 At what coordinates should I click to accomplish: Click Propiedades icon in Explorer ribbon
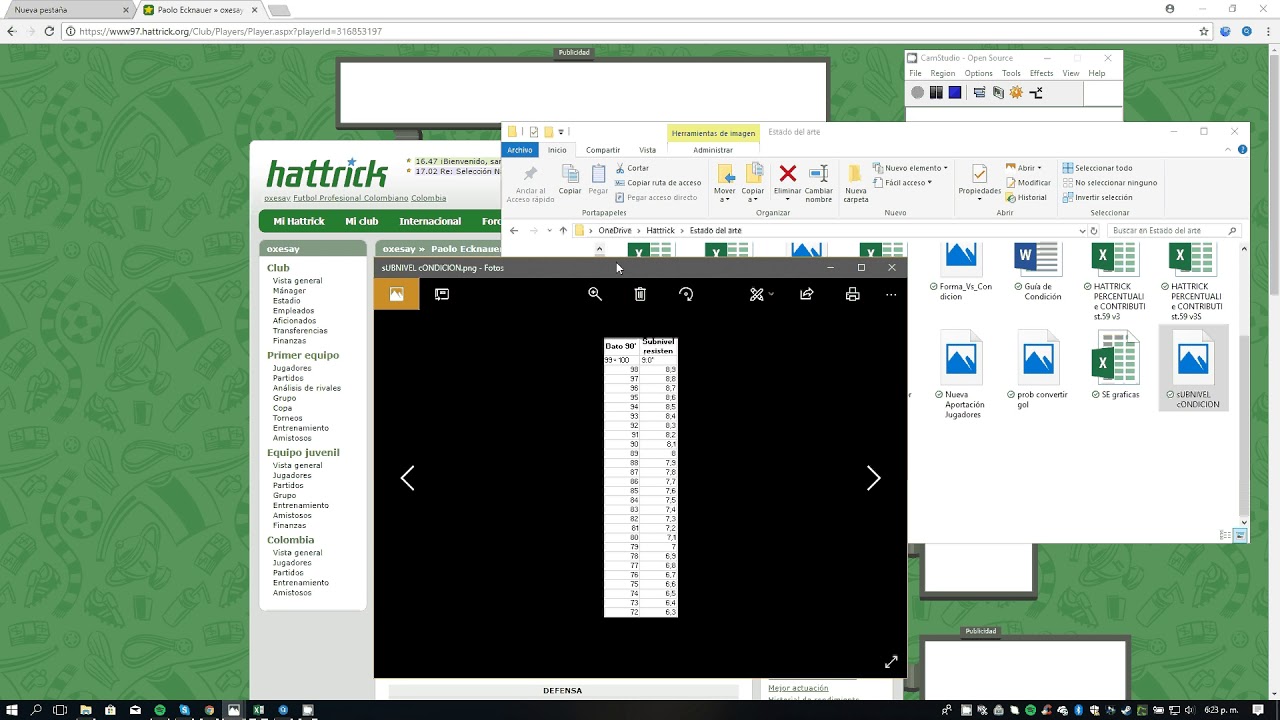(x=979, y=174)
